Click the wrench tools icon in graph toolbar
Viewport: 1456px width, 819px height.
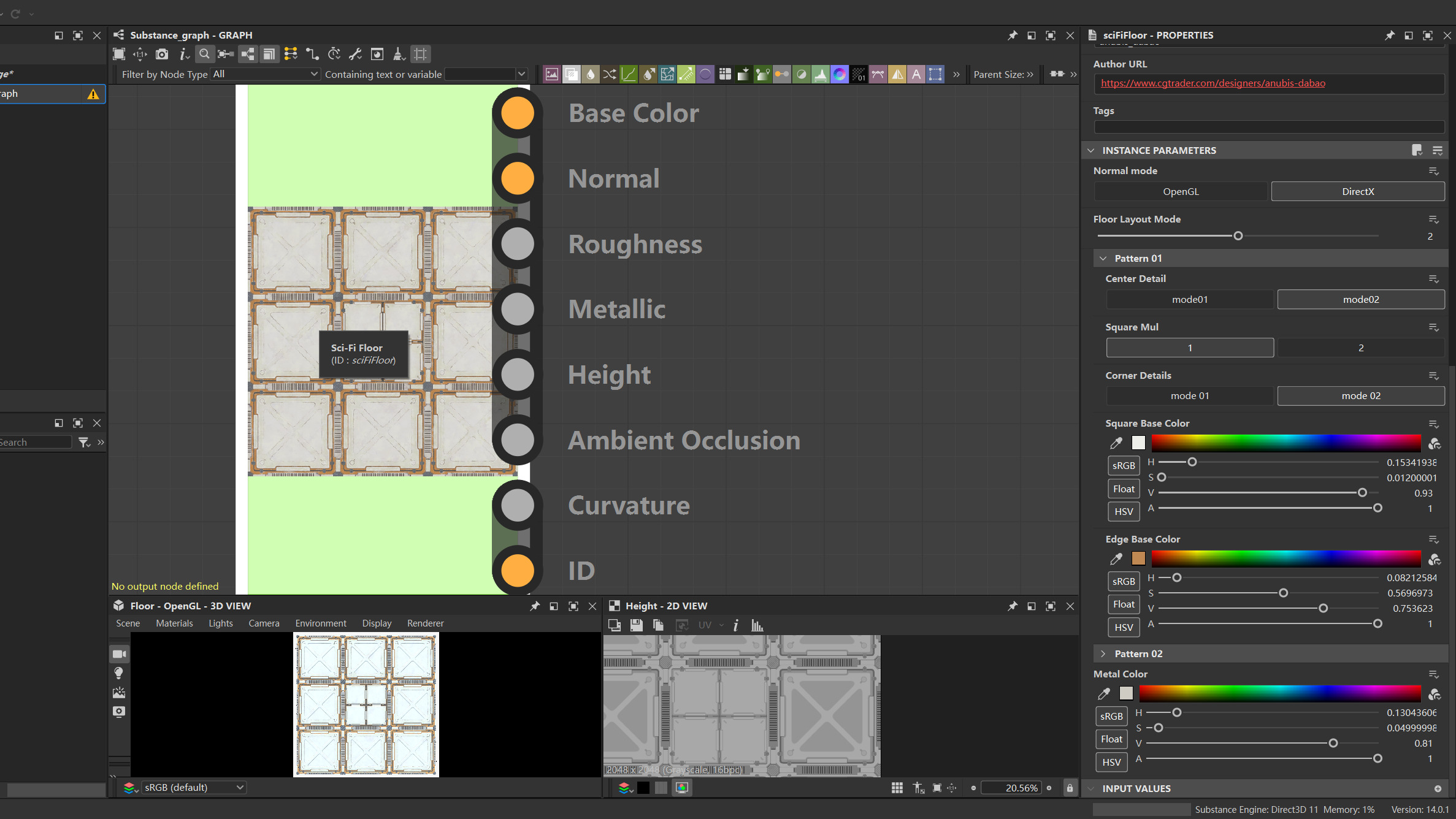coord(355,55)
